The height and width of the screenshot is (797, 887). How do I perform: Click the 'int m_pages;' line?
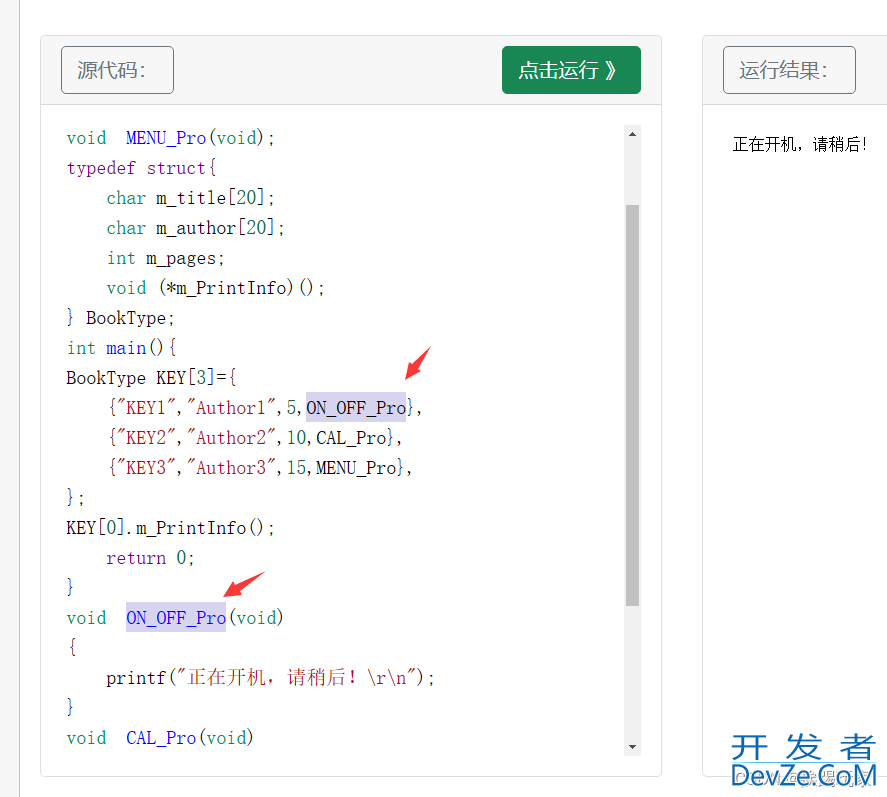[165, 258]
